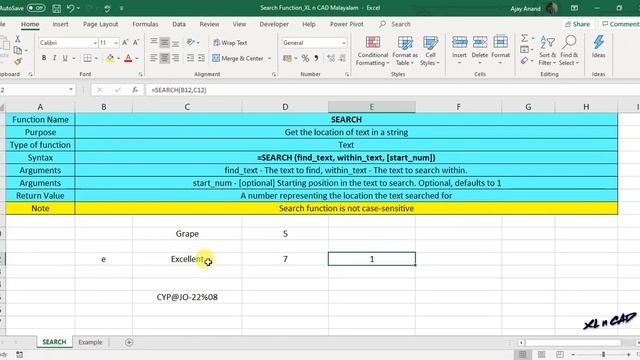Switch to the Page Layout tab
This screenshot has width=640, height=360.
tap(100, 24)
